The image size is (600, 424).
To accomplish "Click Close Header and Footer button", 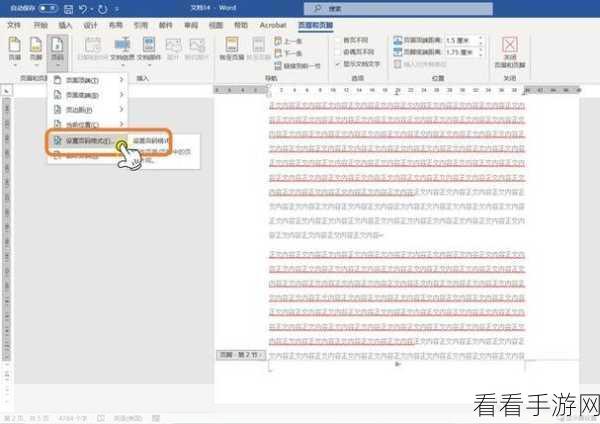I will [510, 52].
